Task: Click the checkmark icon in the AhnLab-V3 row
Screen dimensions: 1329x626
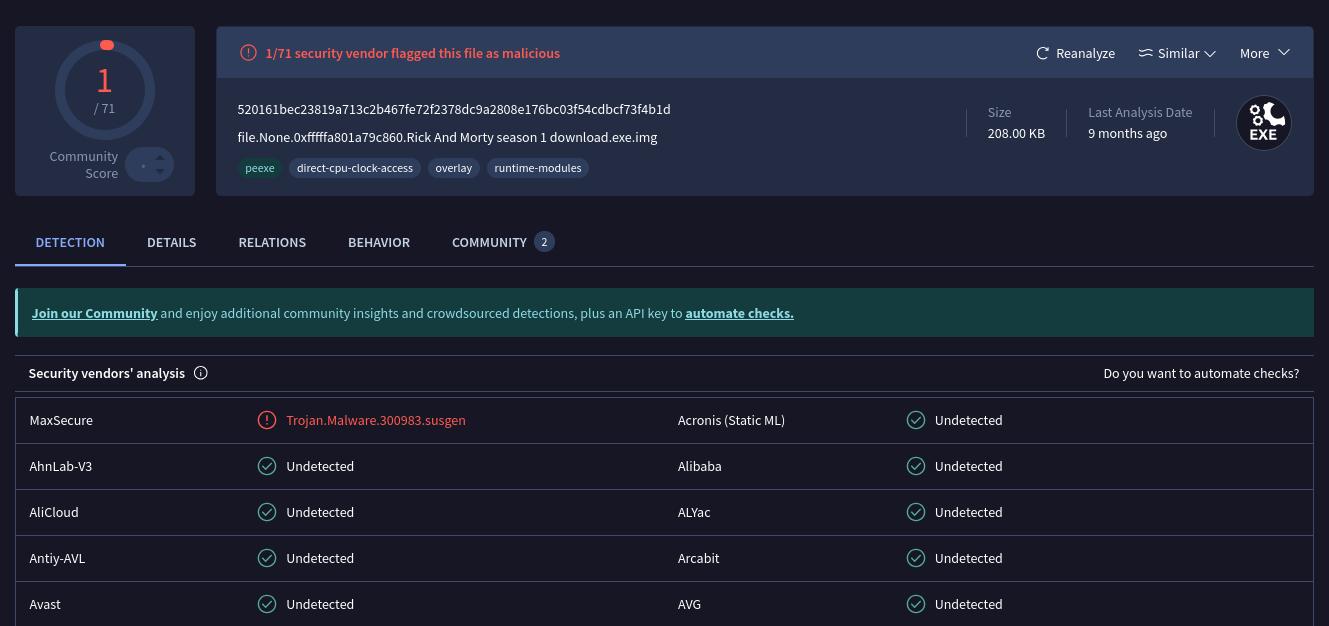Action: coord(267,466)
